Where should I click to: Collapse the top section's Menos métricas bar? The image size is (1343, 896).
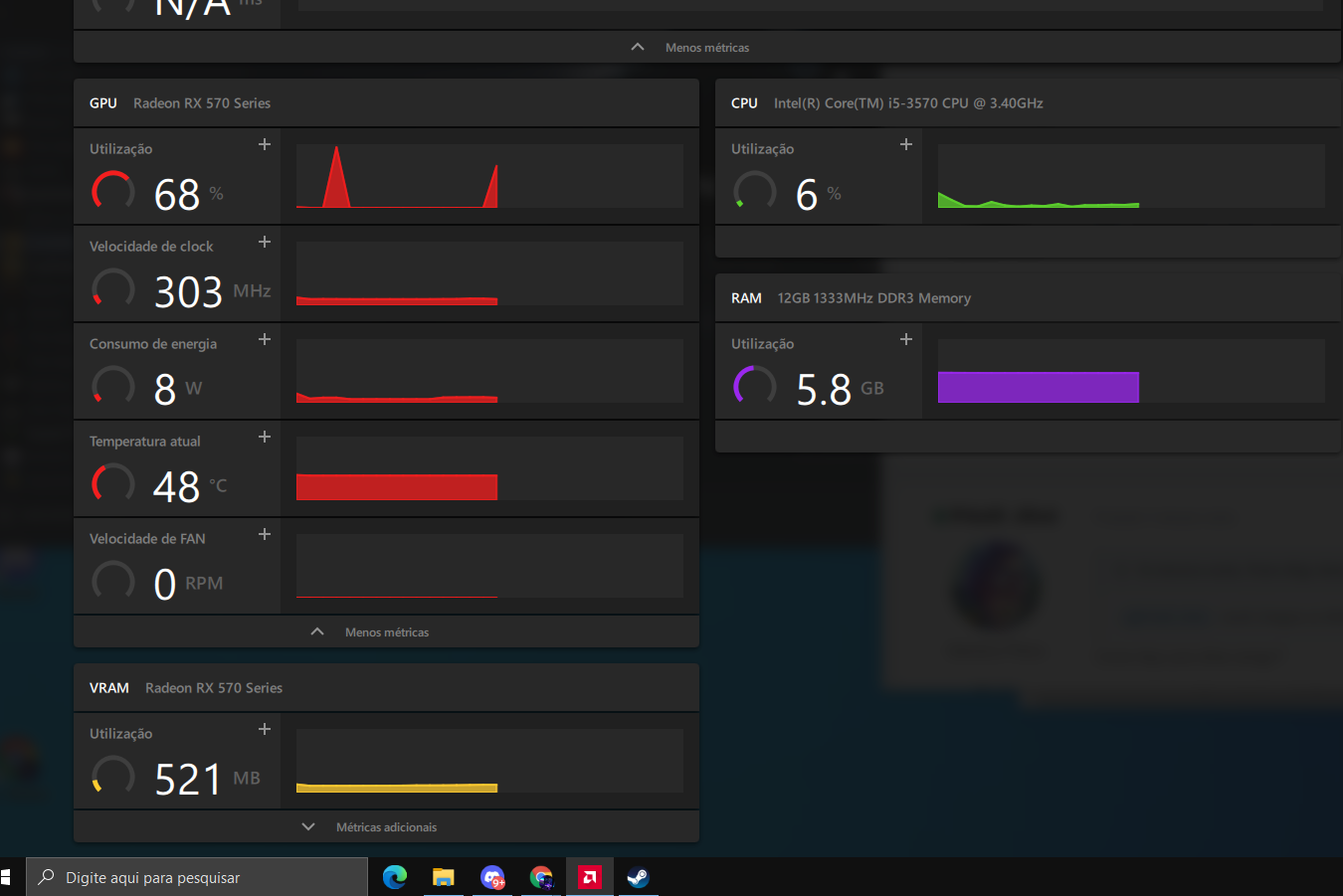pyautogui.click(x=707, y=48)
